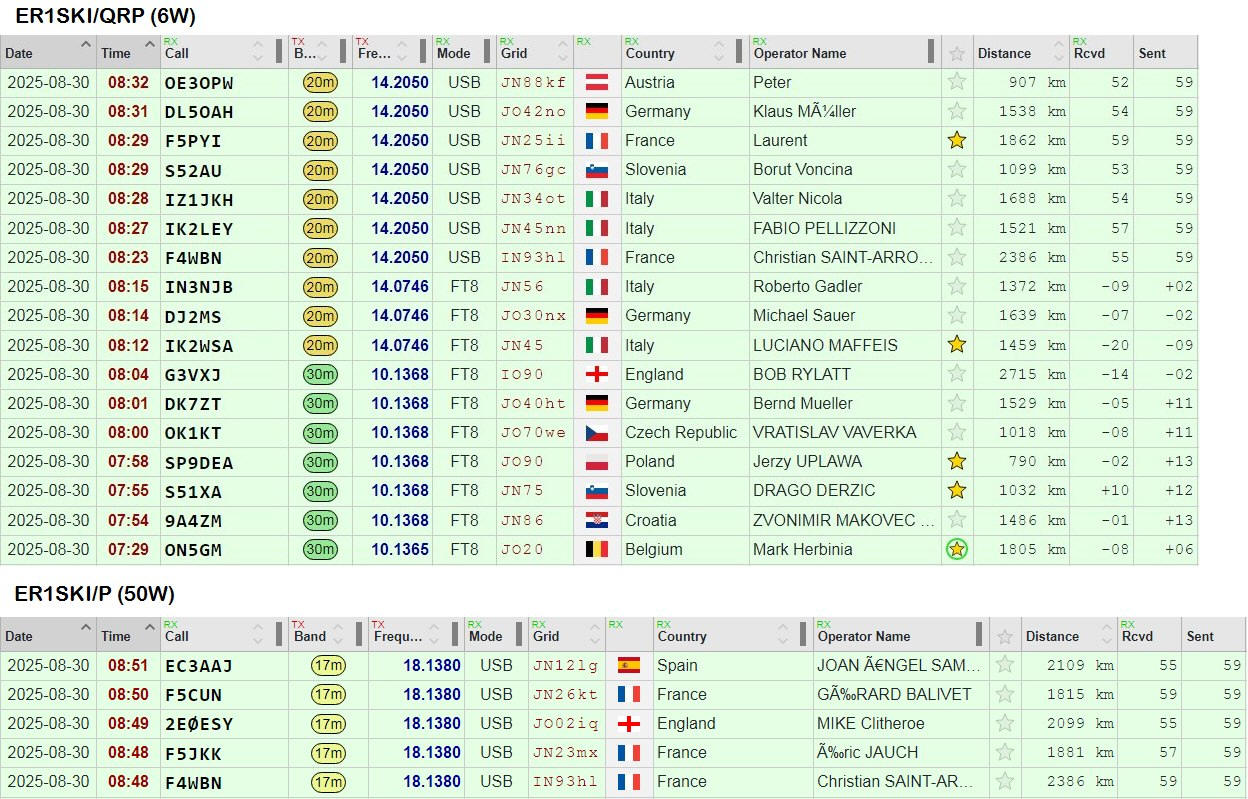Click the 17m band badge for EC3AAJ

point(328,666)
